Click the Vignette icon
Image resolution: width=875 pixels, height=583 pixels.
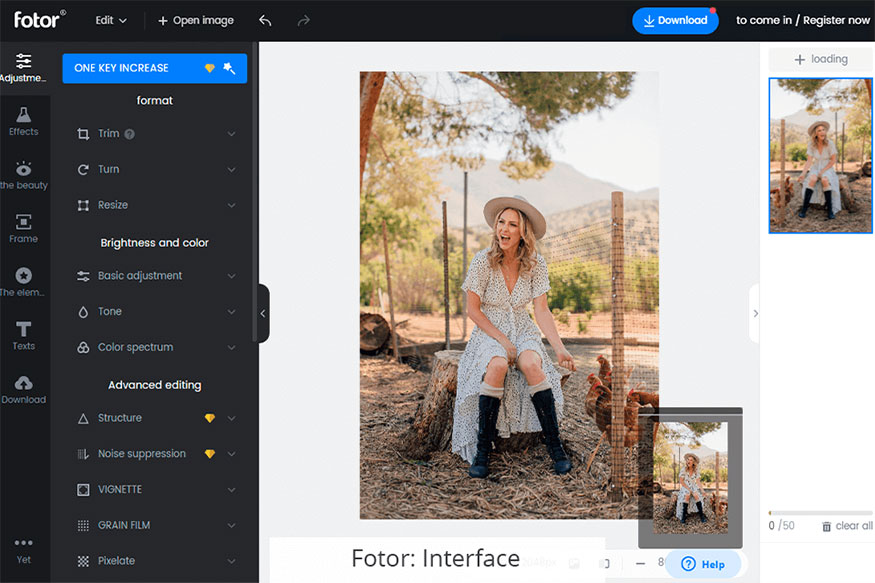point(83,490)
